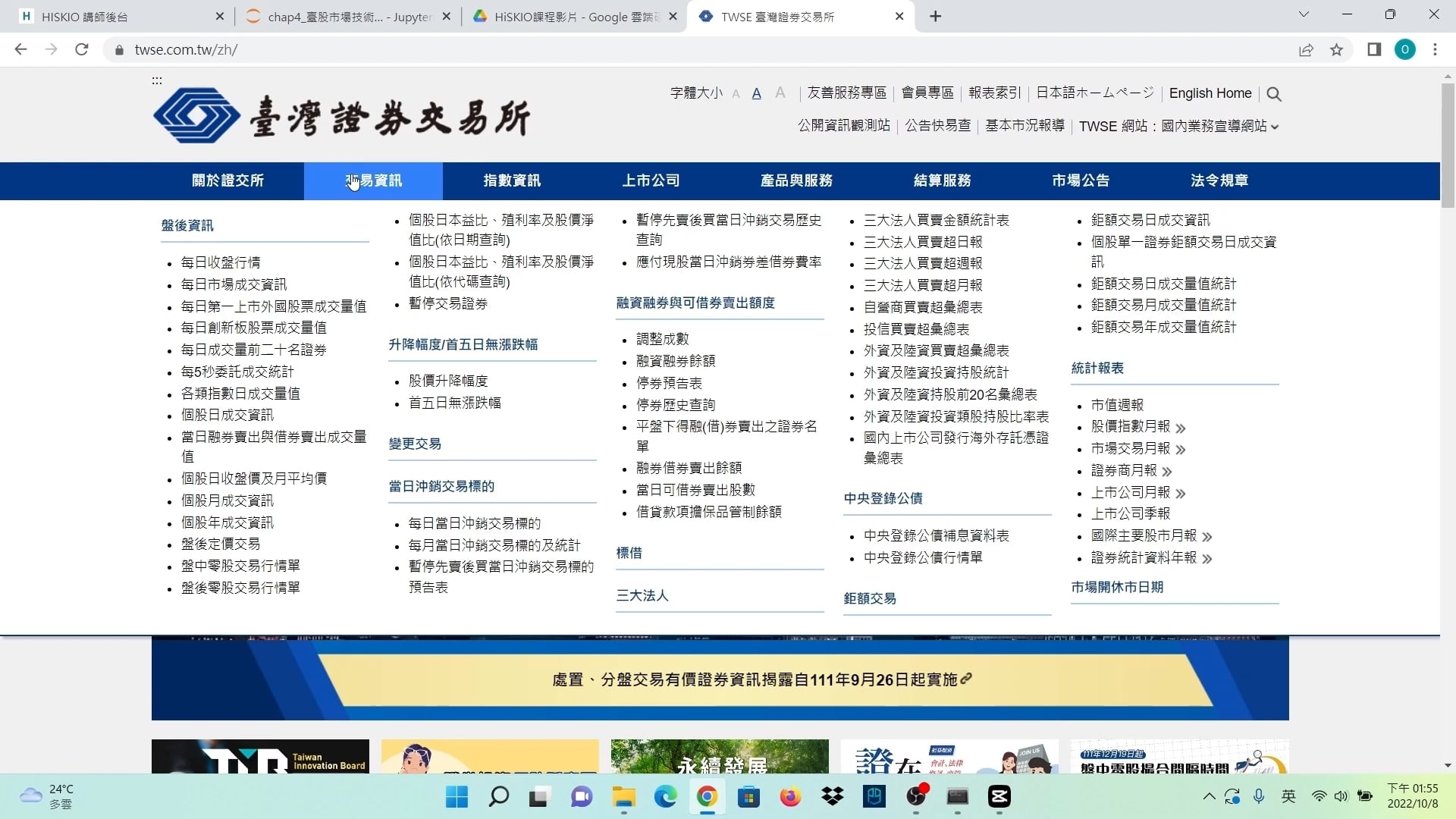Screen dimensions: 1456x819
Task: Open the share icon in address bar
Action: (1307, 49)
